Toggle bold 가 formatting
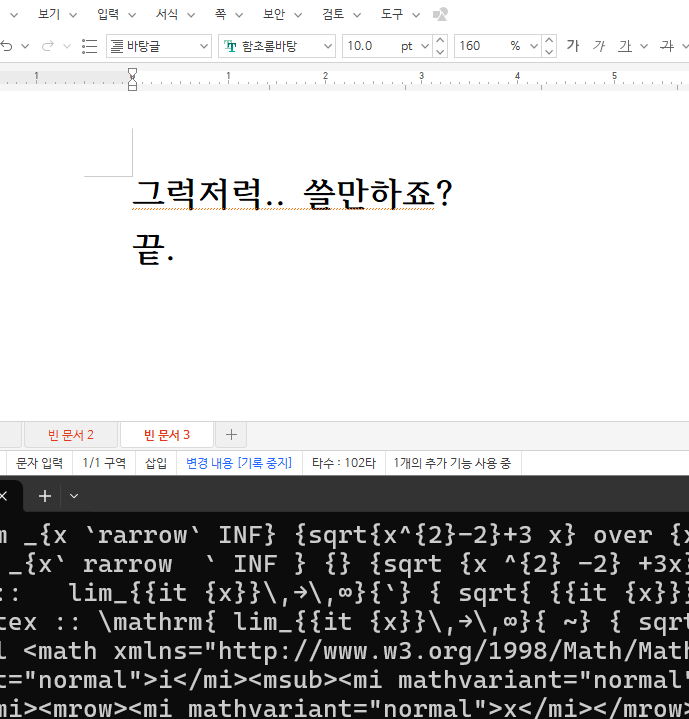 (573, 46)
